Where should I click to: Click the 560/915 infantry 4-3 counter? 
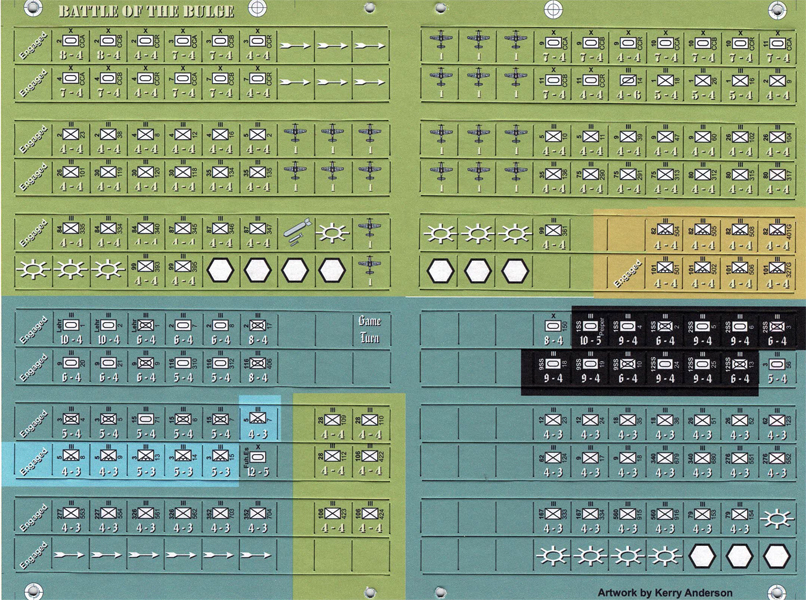[x=628, y=518]
